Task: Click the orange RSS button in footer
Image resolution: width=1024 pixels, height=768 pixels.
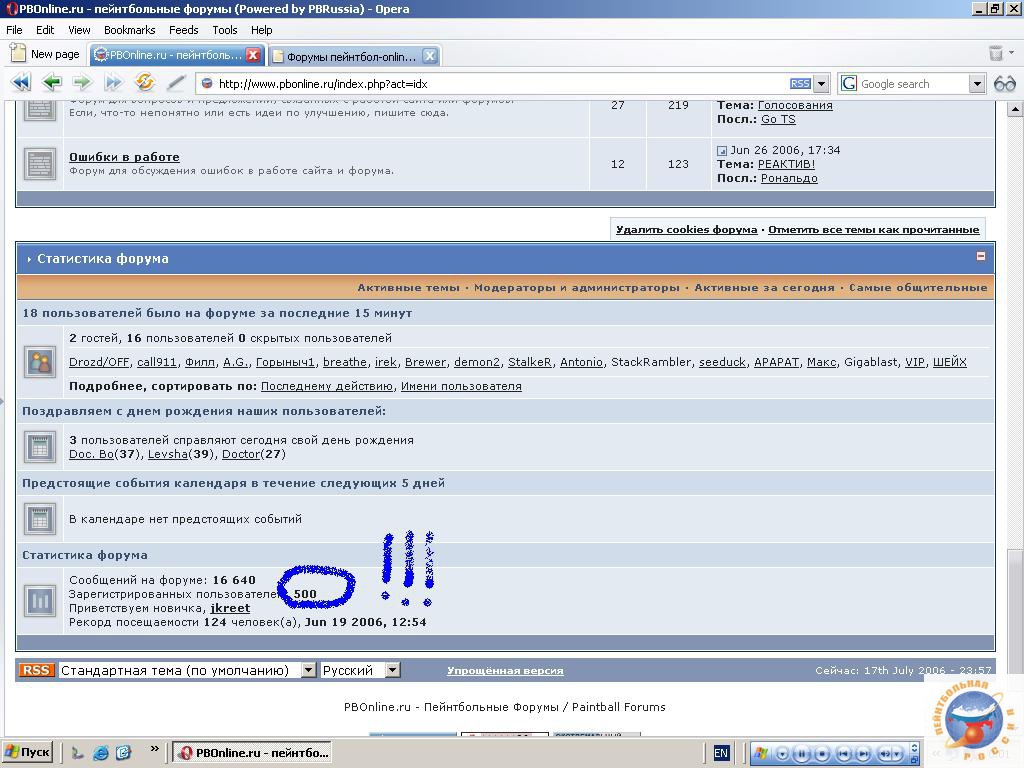Action: point(36,670)
